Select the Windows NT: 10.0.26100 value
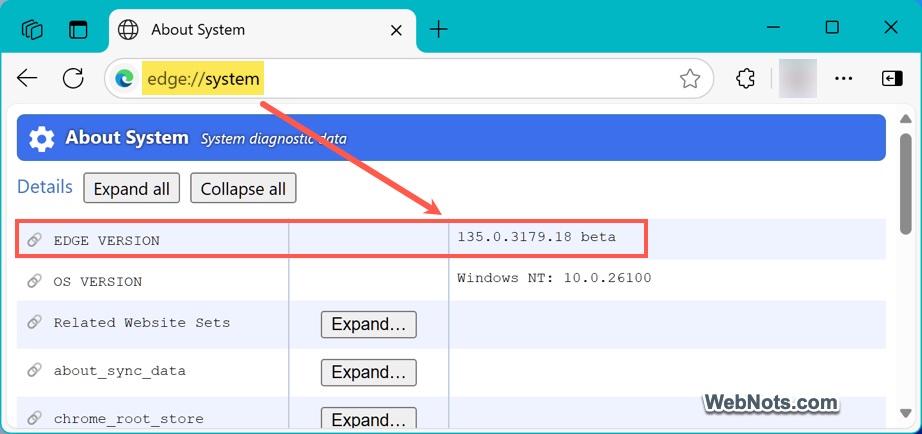922x434 pixels. point(554,278)
